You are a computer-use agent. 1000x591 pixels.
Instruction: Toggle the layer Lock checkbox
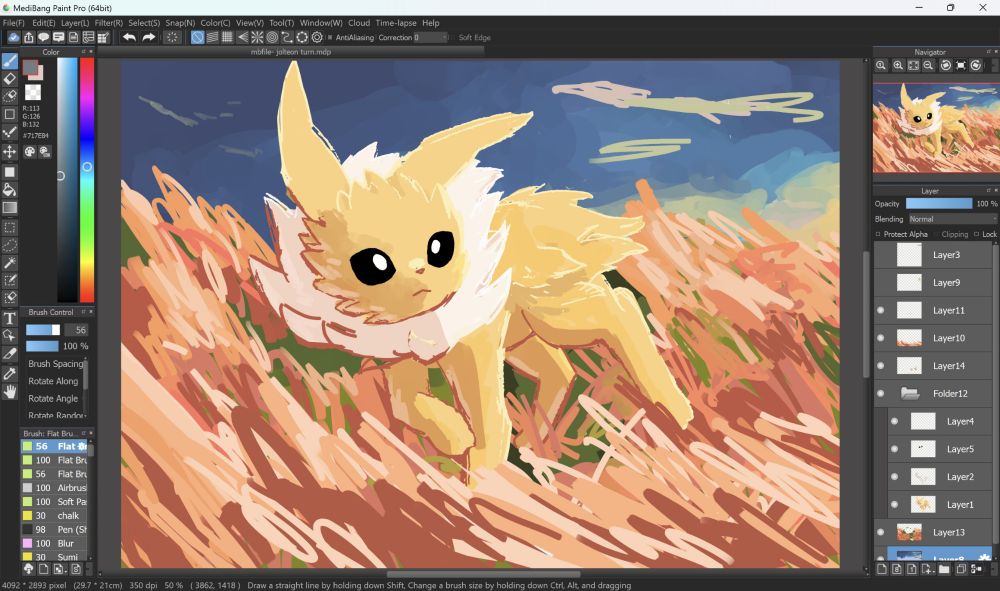pyautogui.click(x=977, y=234)
